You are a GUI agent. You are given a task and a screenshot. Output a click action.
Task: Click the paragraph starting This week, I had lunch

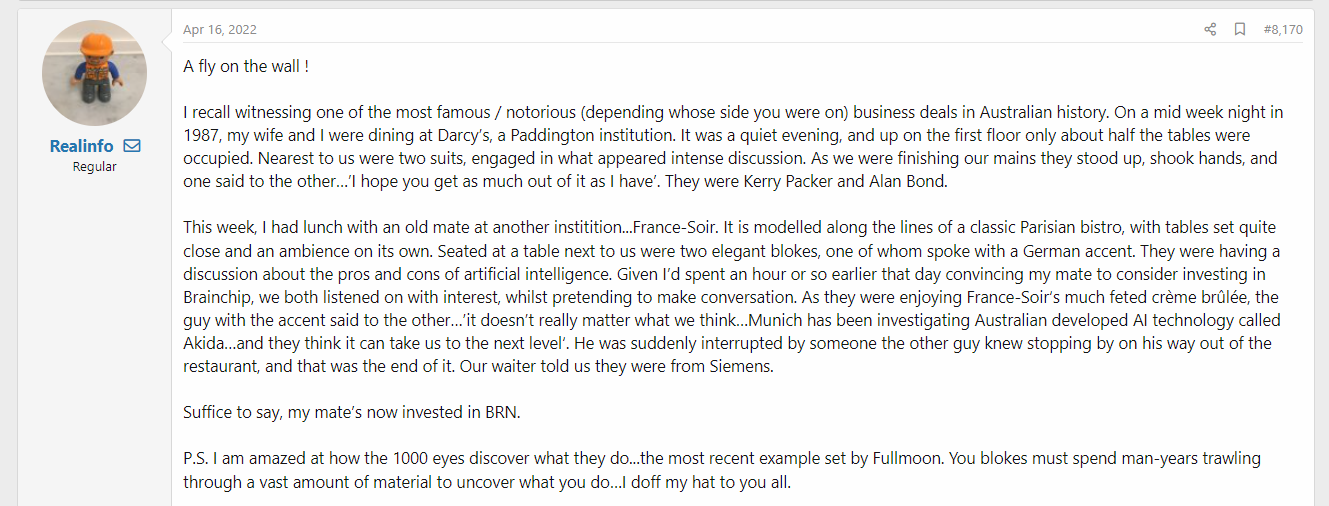pos(733,297)
